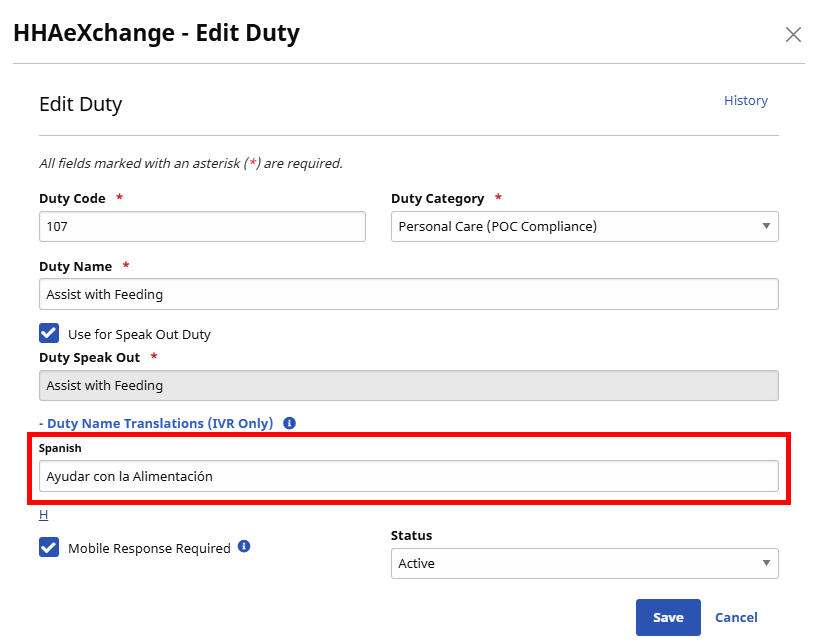818x643 pixels.
Task: Click the Cancel link
Action: (736, 618)
